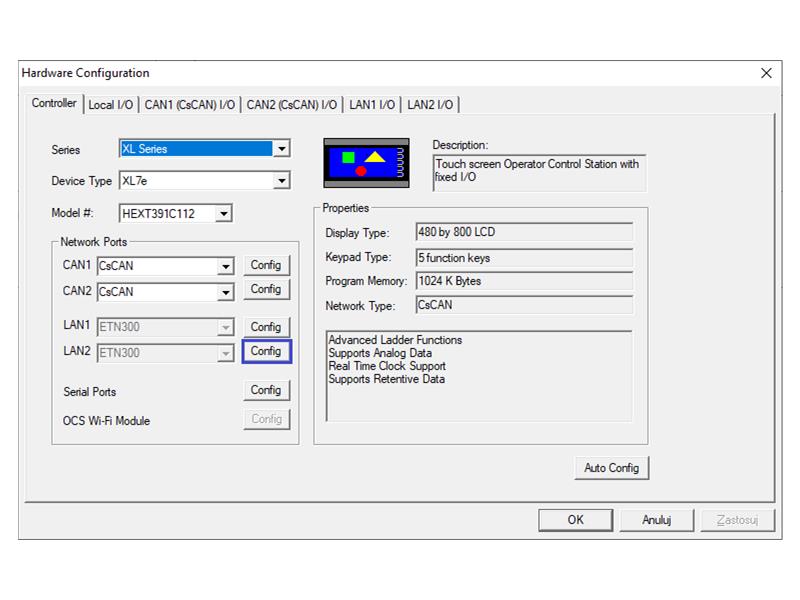Click the Network Type field CsCAN
This screenshot has width=800, height=600.
click(524, 305)
